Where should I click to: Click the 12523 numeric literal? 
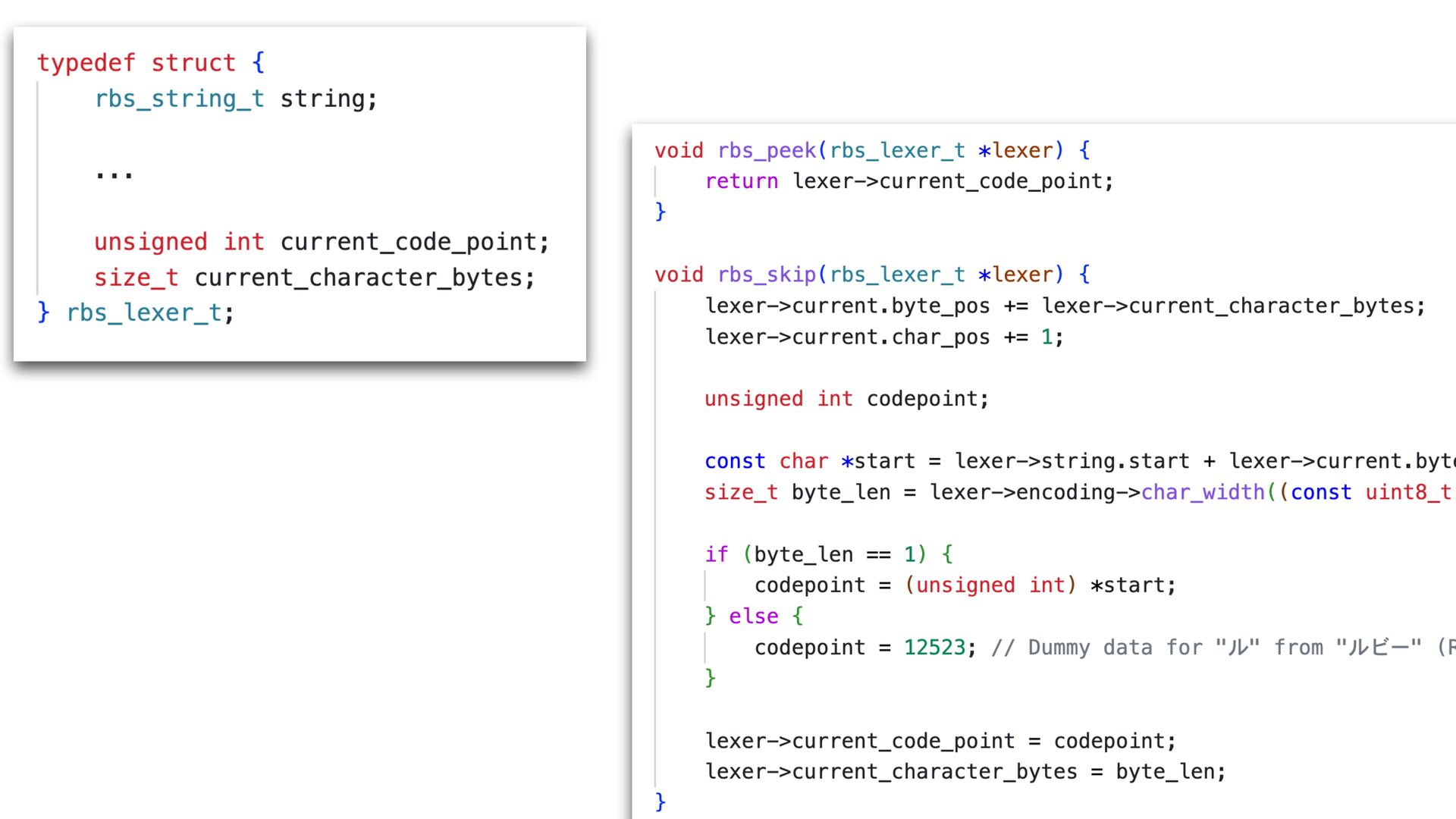tap(934, 648)
